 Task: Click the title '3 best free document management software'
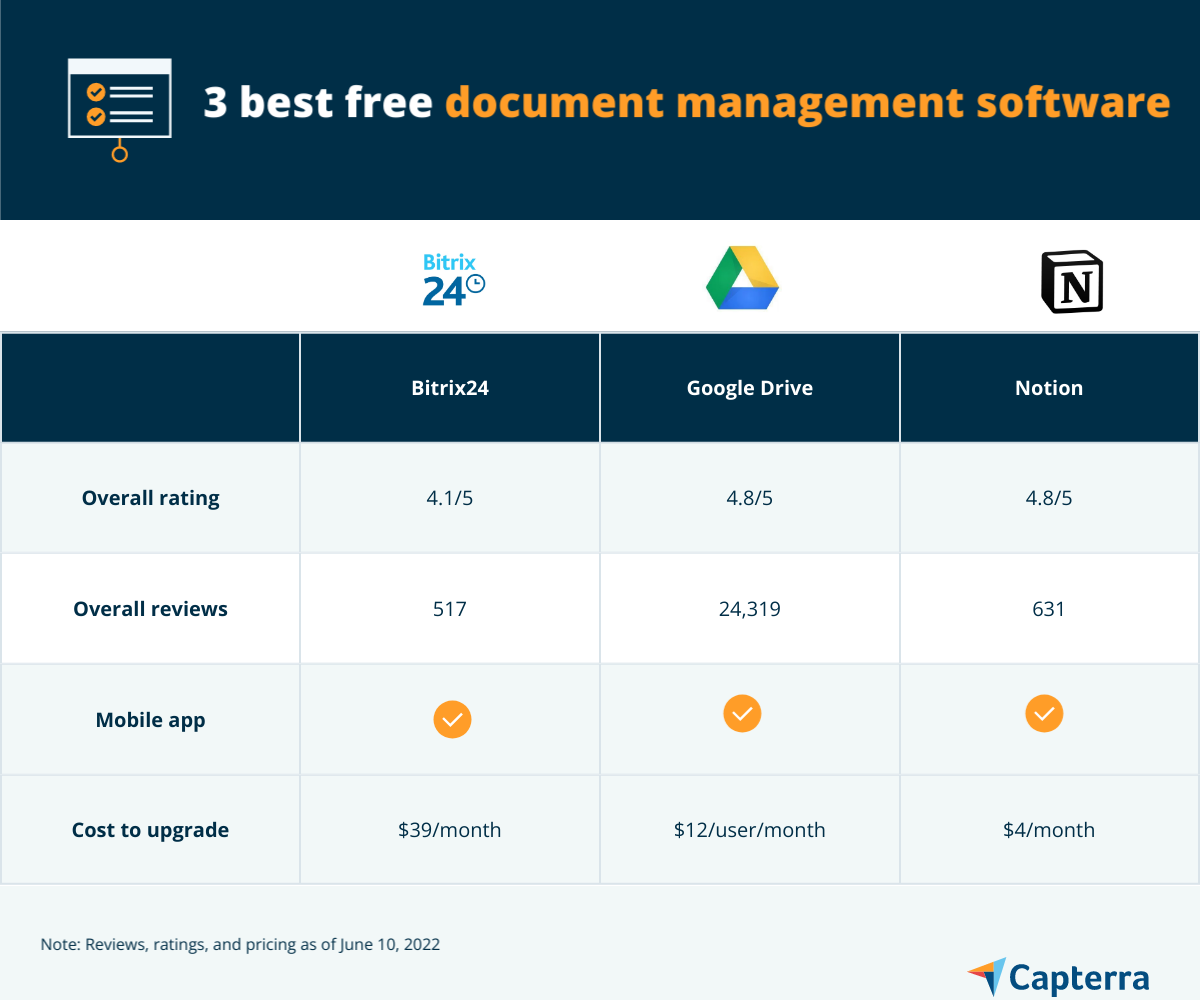pyautogui.click(x=687, y=104)
